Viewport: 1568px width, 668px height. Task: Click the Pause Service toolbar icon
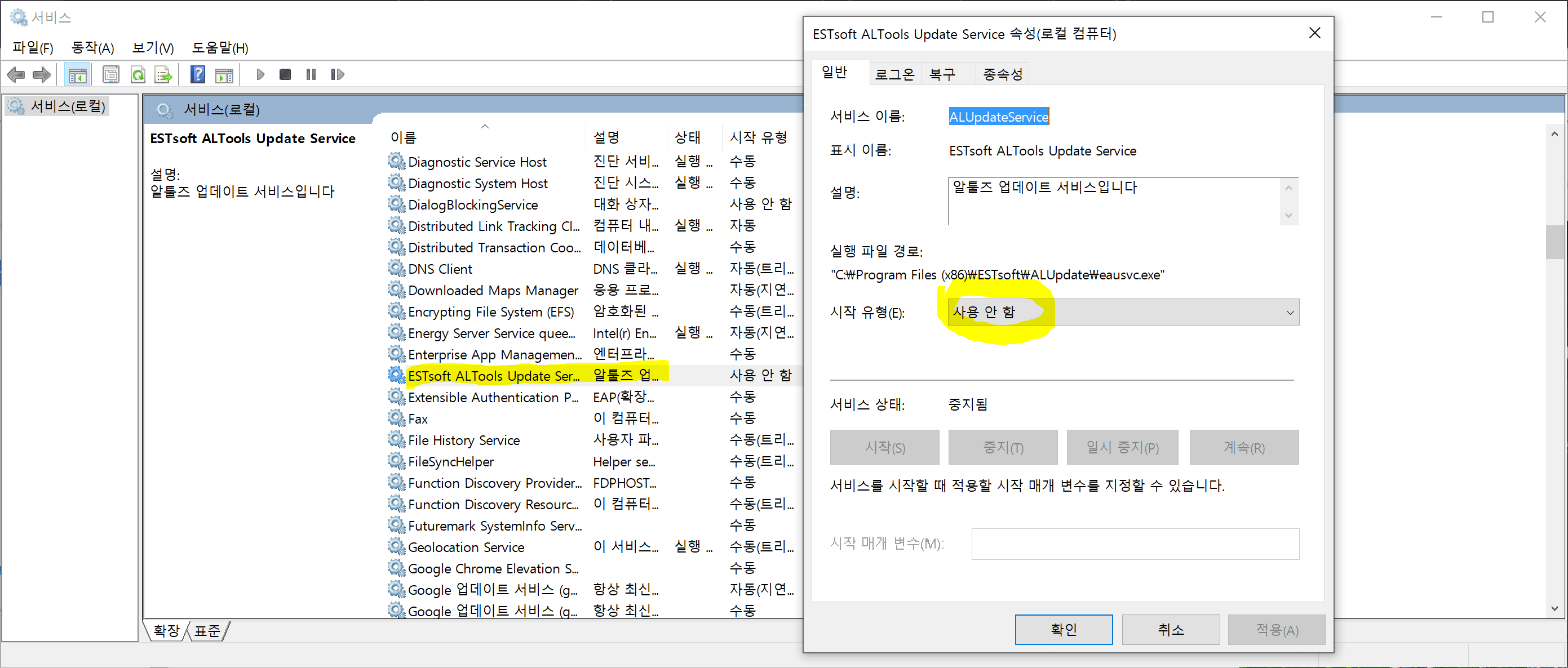click(x=311, y=74)
